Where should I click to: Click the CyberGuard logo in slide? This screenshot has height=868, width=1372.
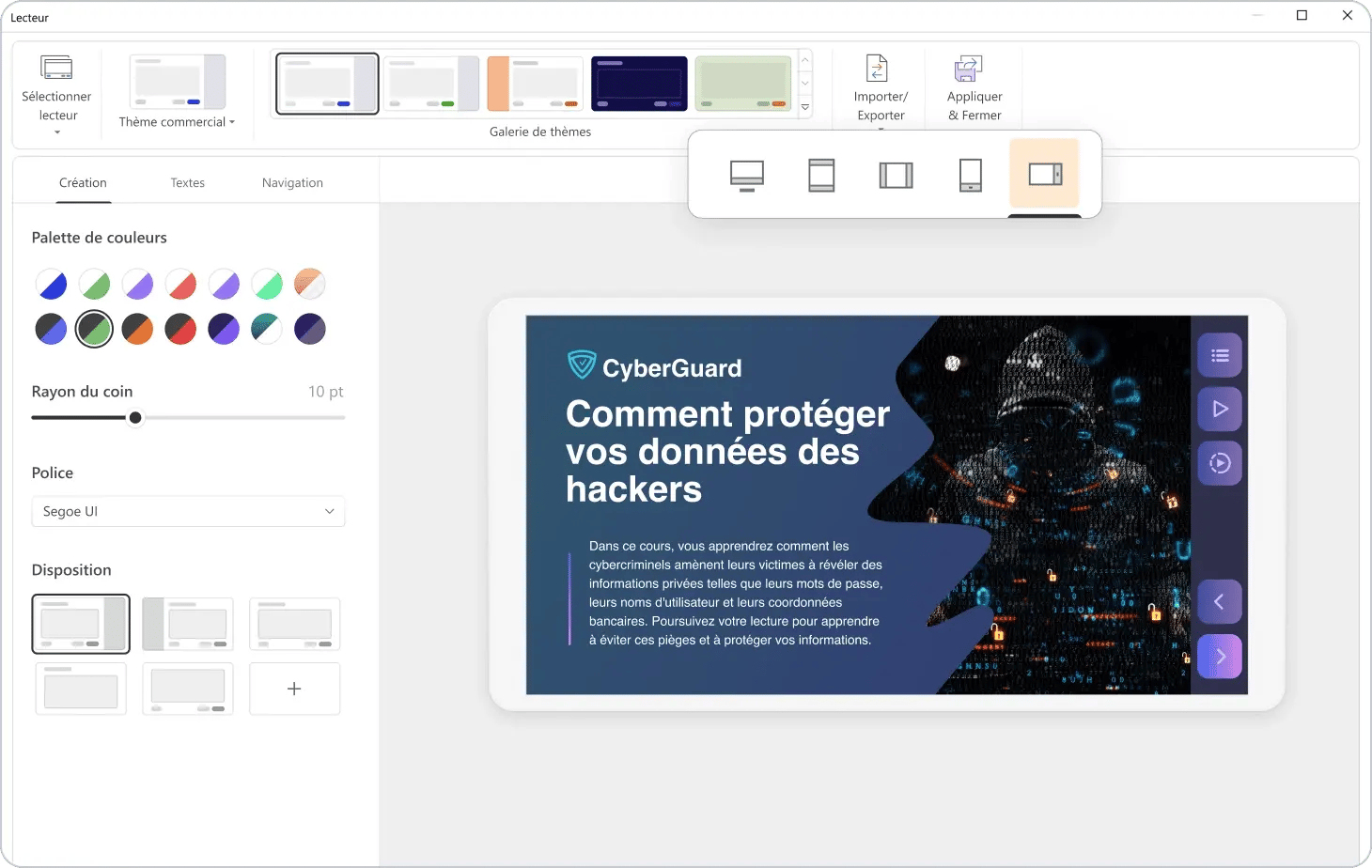pos(655,366)
